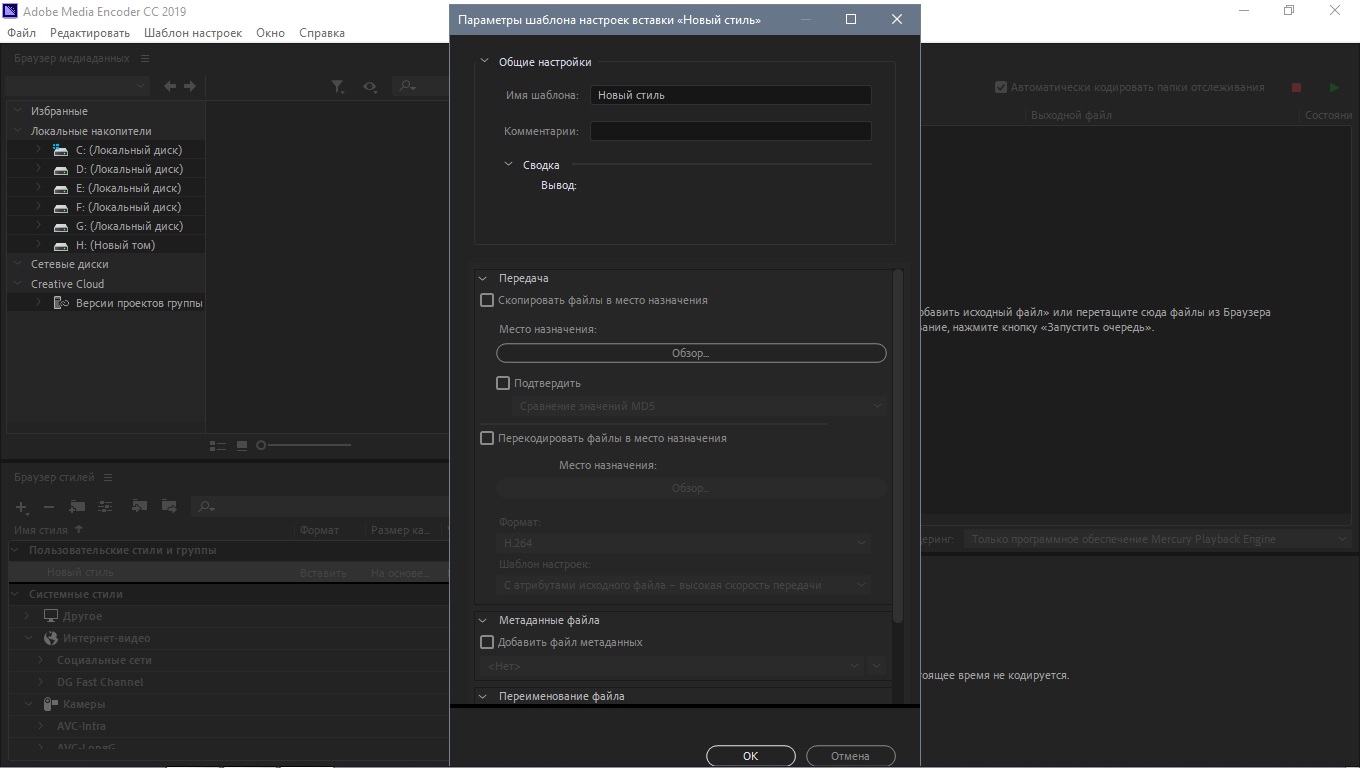Collapse the 'Передача' section
1360x768 pixels.
[x=483, y=279]
